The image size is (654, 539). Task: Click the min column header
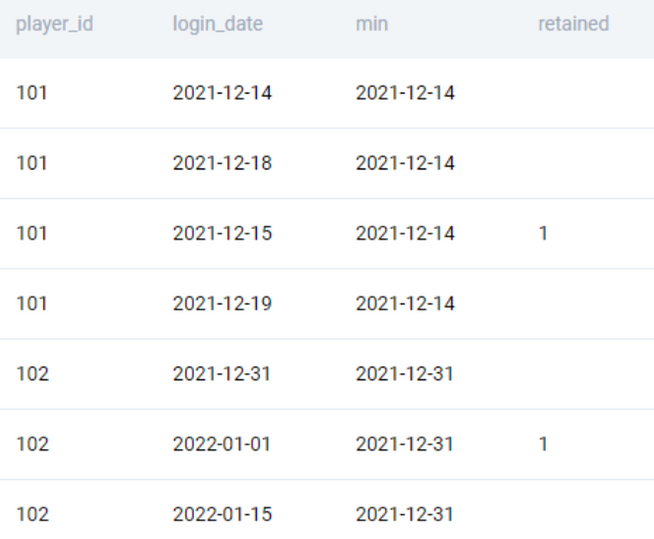(x=372, y=24)
